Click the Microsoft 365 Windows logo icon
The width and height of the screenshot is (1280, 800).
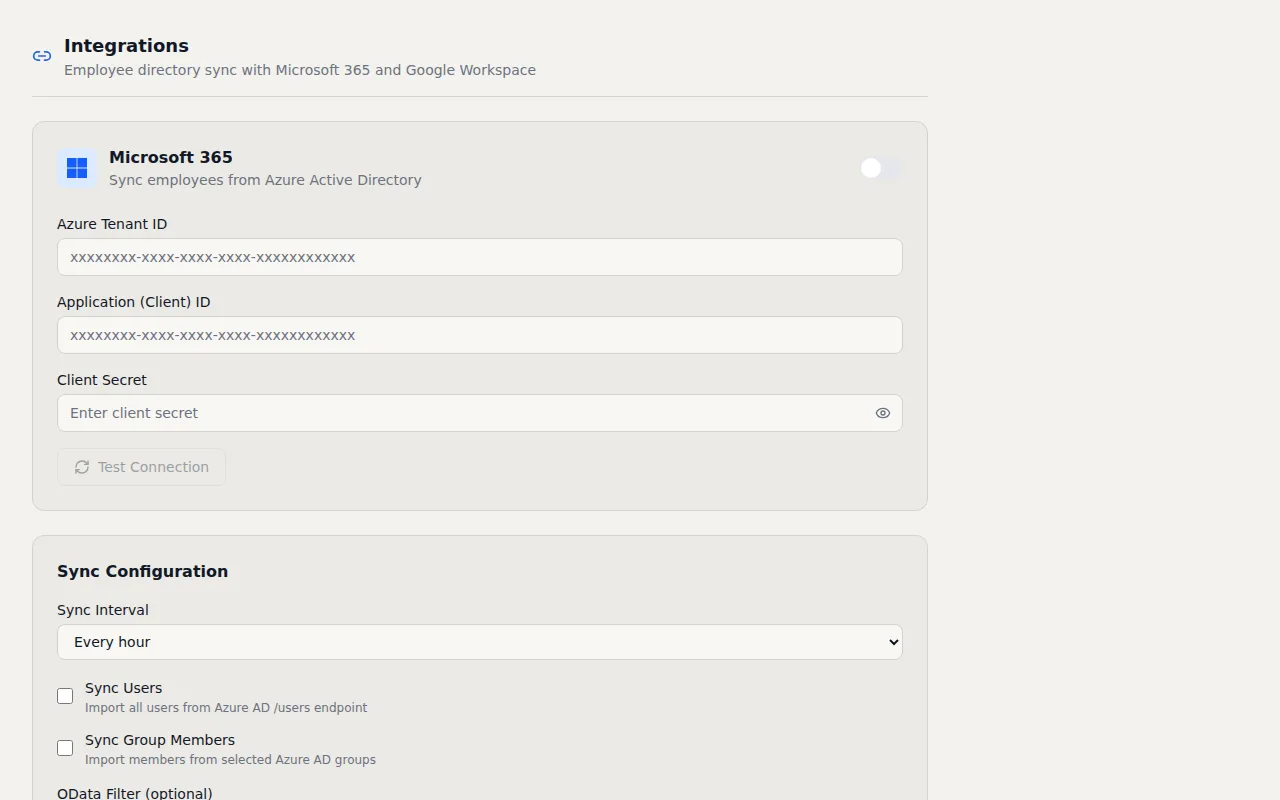point(76,168)
